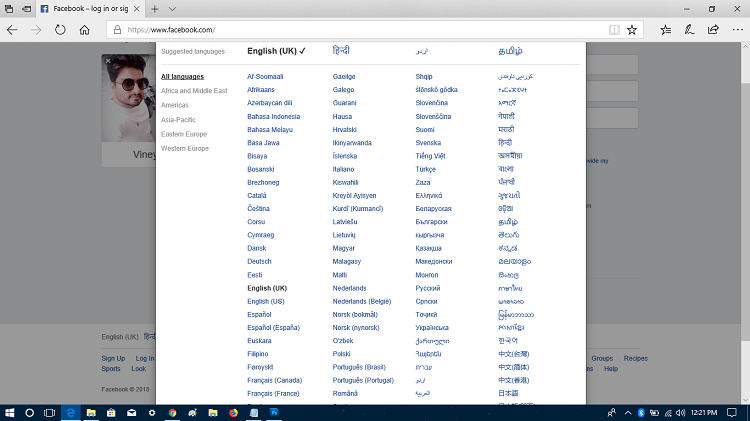This screenshot has width=750, height=421.
Task: Choose Tiếng Việt language
Action: click(x=430, y=156)
